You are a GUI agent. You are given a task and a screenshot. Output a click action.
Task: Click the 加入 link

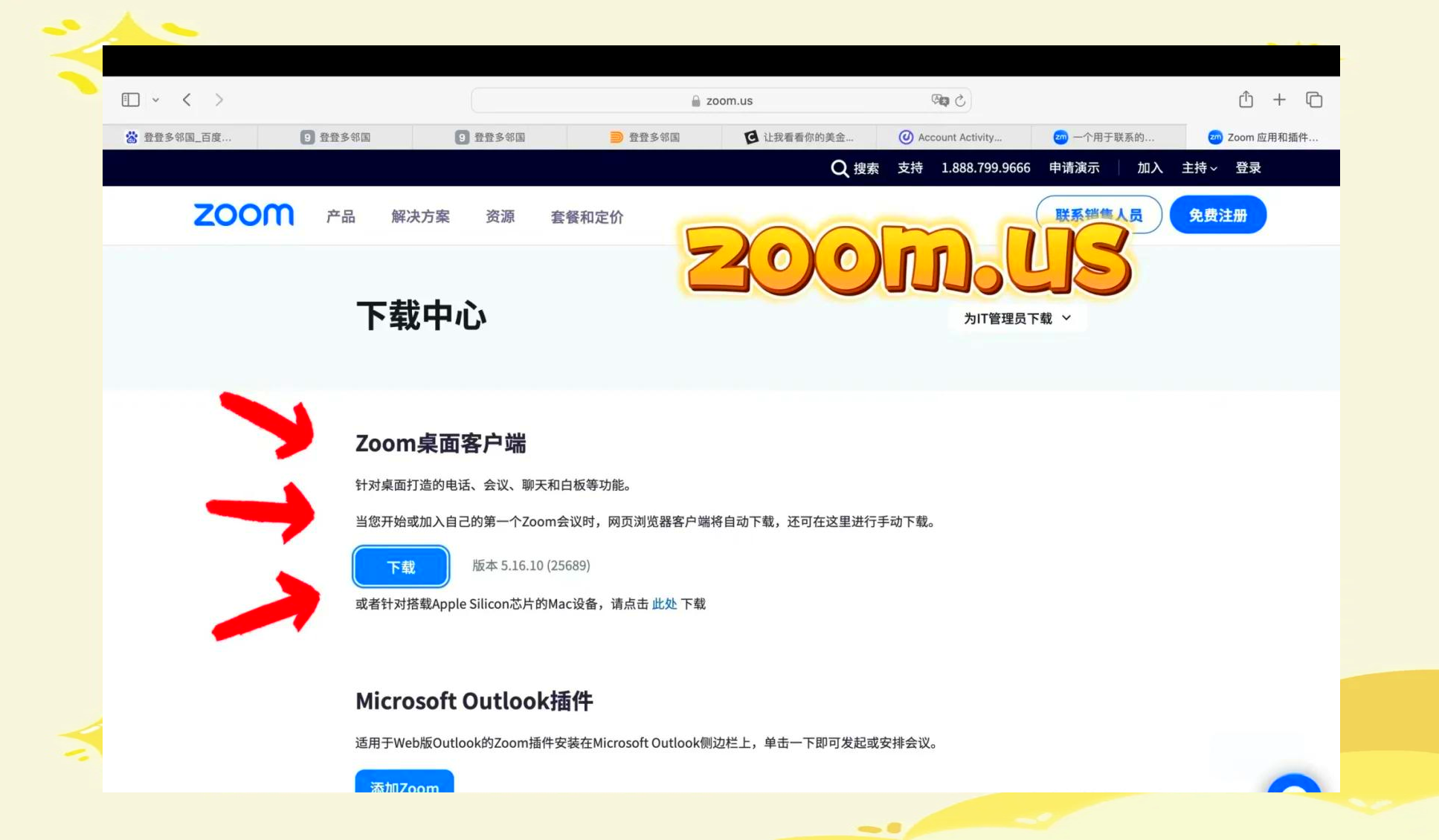[x=1150, y=168]
